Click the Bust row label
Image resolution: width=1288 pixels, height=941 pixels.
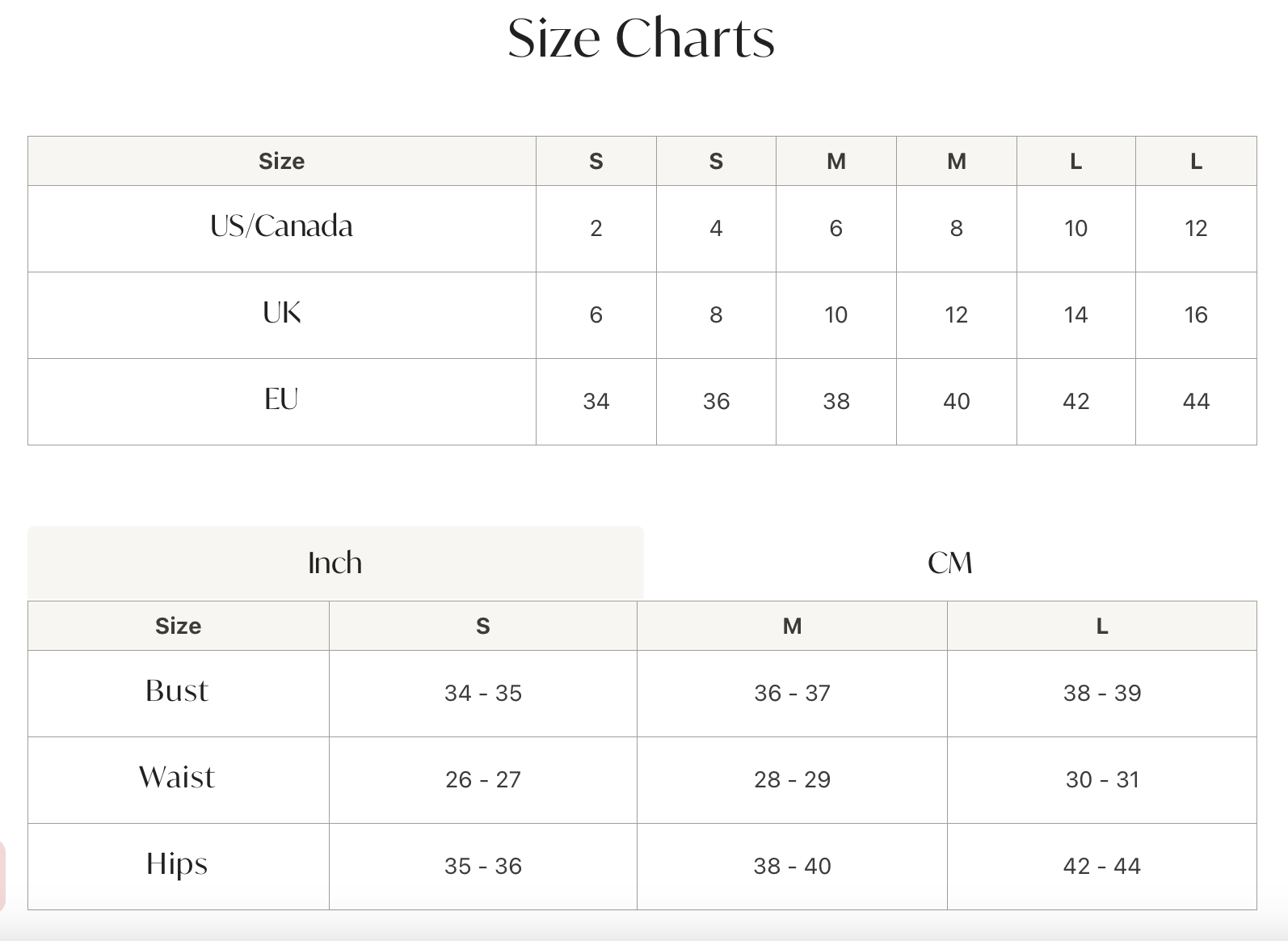click(x=177, y=691)
